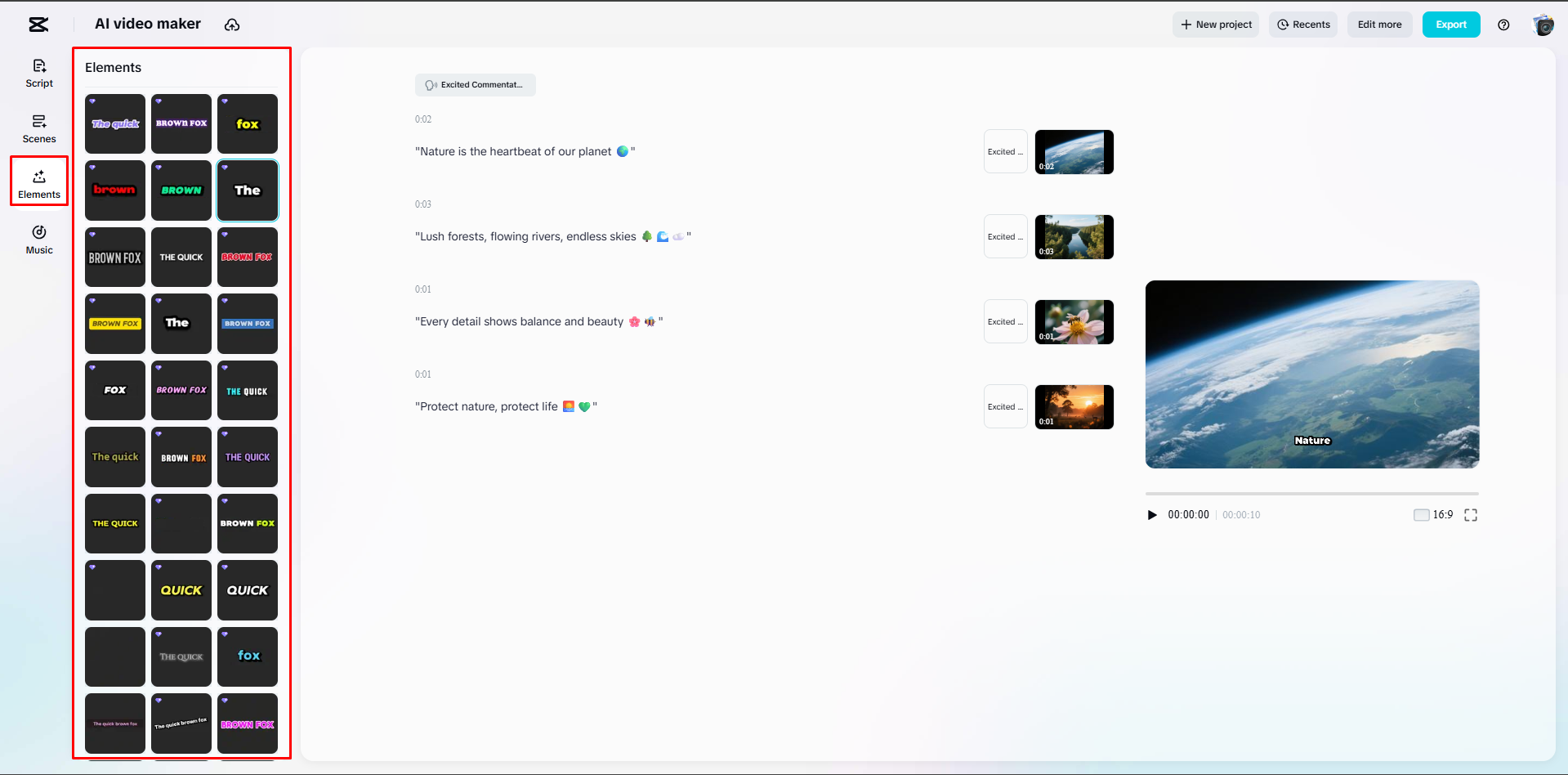Click the "Nature" caption on the preview
Screen dimensions: 1568x775
point(1312,441)
